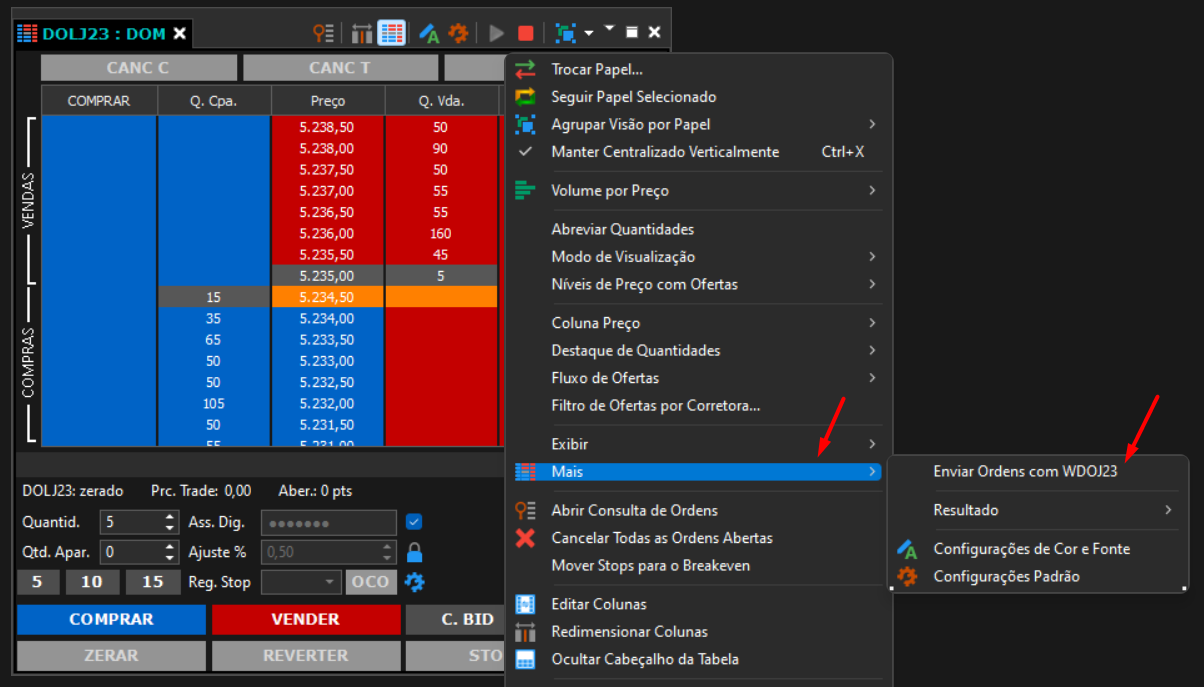Click the orange gear default settings toolbar icon
Image resolution: width=1204 pixels, height=687 pixels.
click(458, 33)
